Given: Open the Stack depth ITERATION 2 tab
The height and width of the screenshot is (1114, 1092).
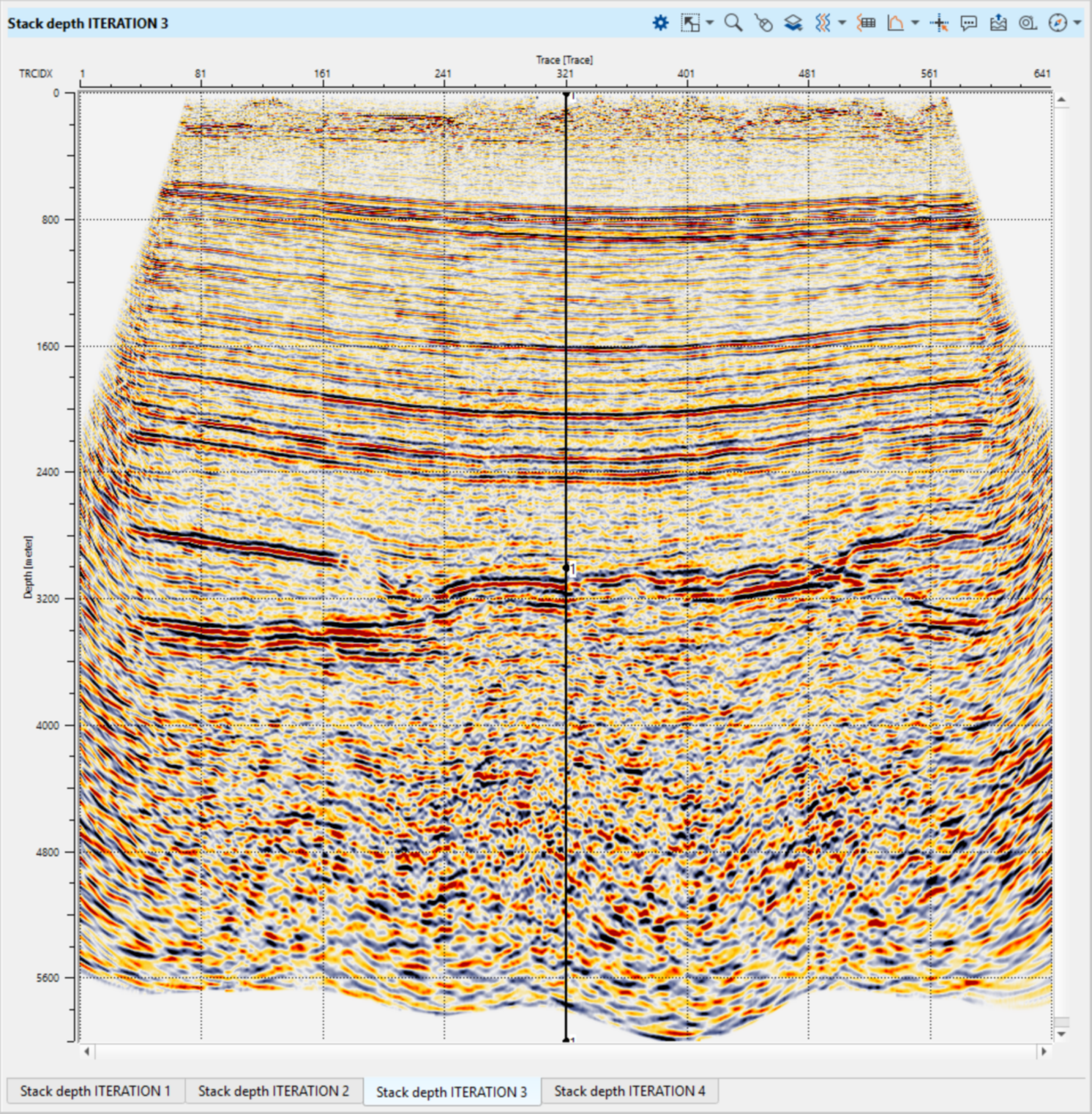Looking at the screenshot, I should click(x=274, y=1091).
